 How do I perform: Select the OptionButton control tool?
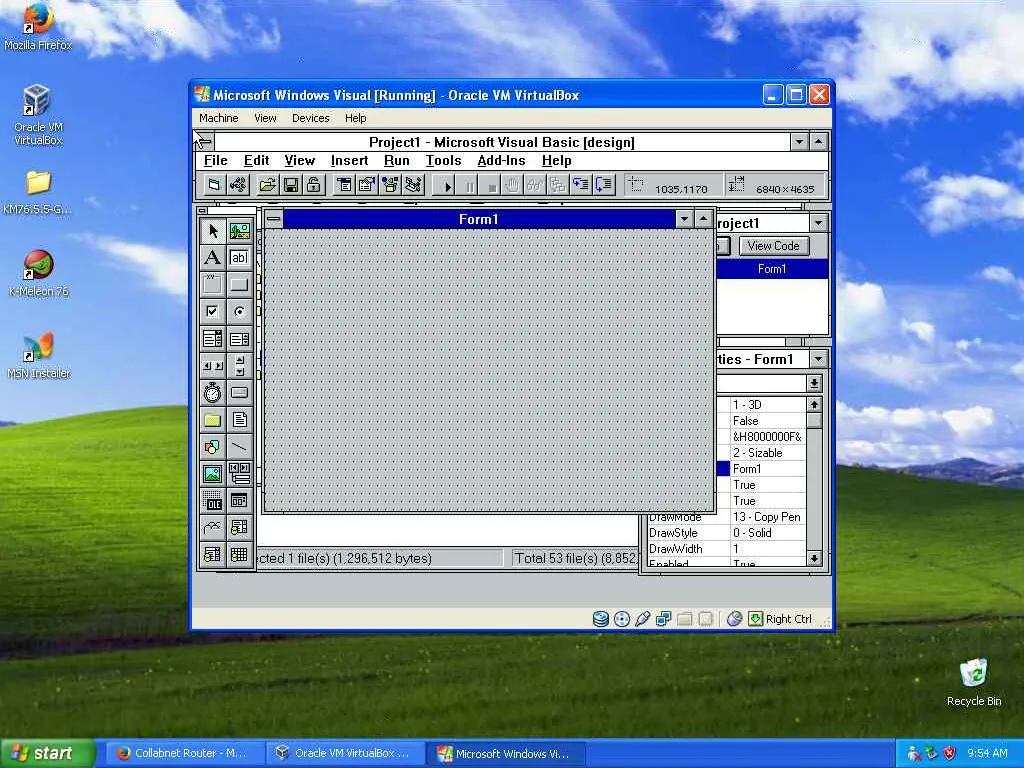coord(239,312)
